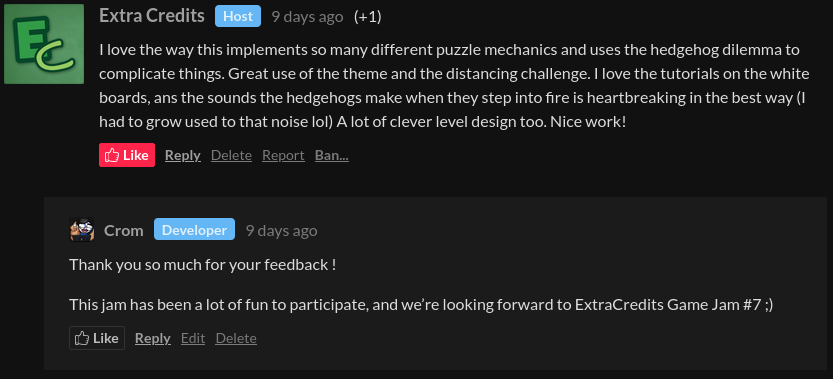
Task: Open the Ban... options for Extra Credits
Action: tap(332, 155)
